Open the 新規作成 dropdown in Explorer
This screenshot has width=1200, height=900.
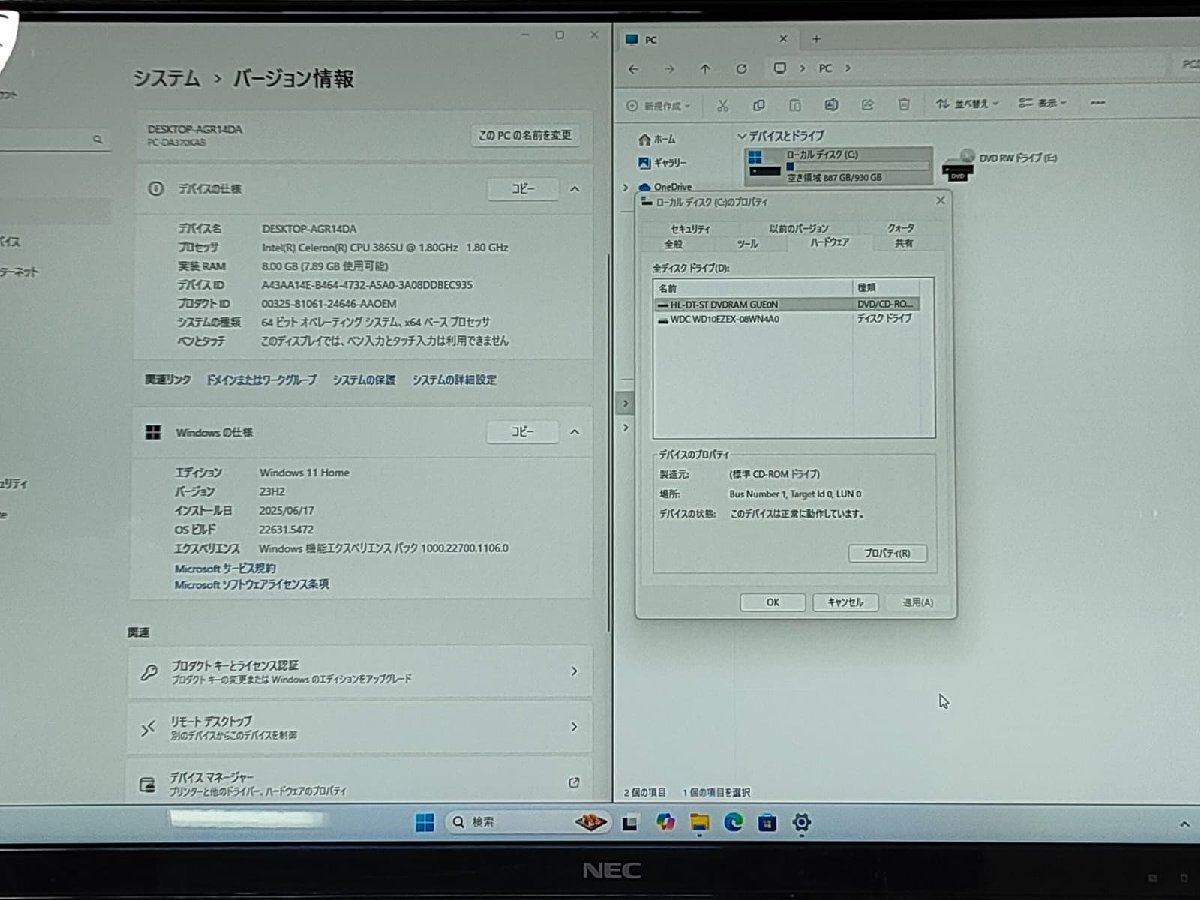click(658, 105)
